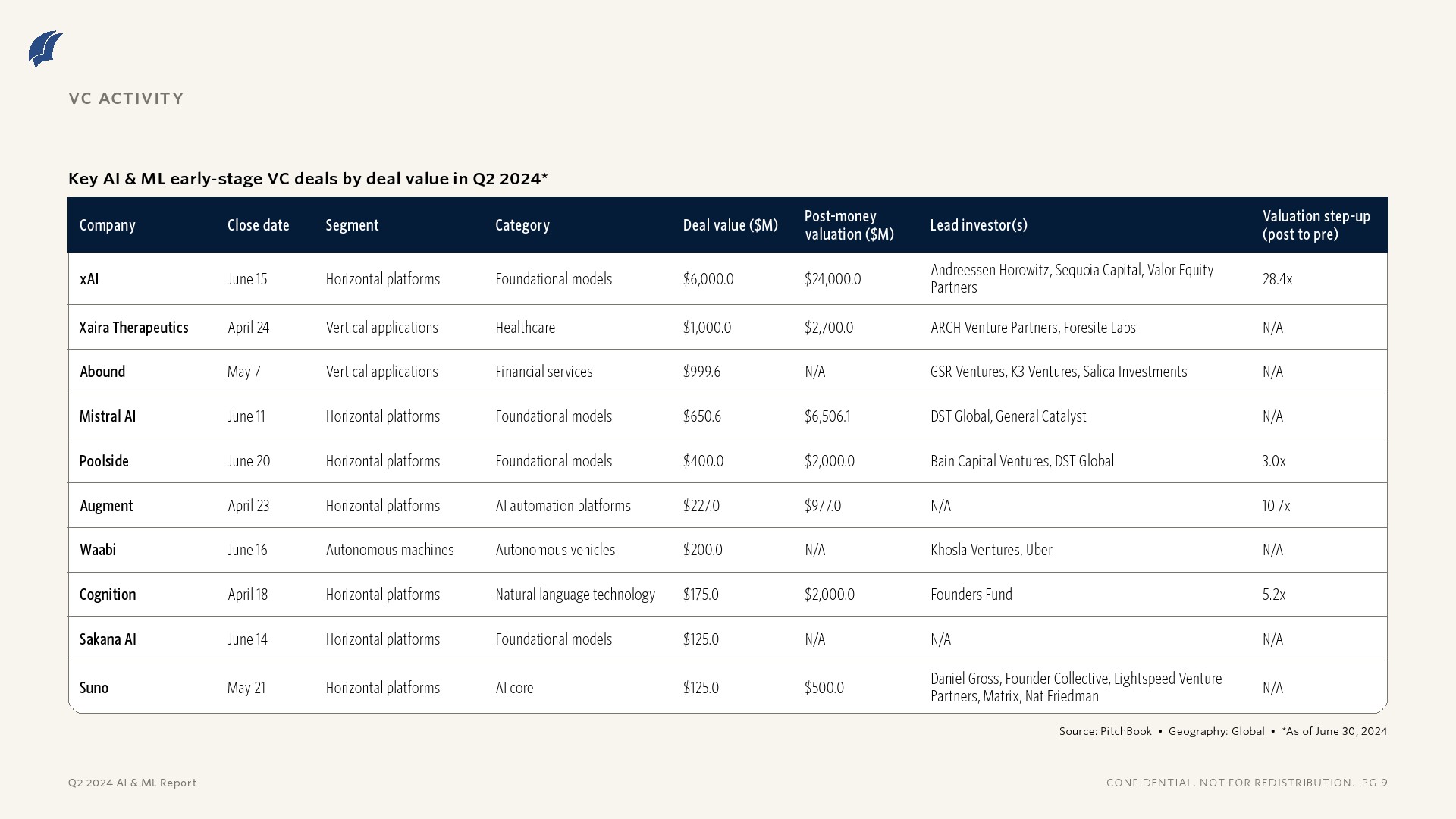The width and height of the screenshot is (1456, 819).
Task: Click the Founders Fund lead investor cell
Action: pyautogui.click(x=971, y=595)
